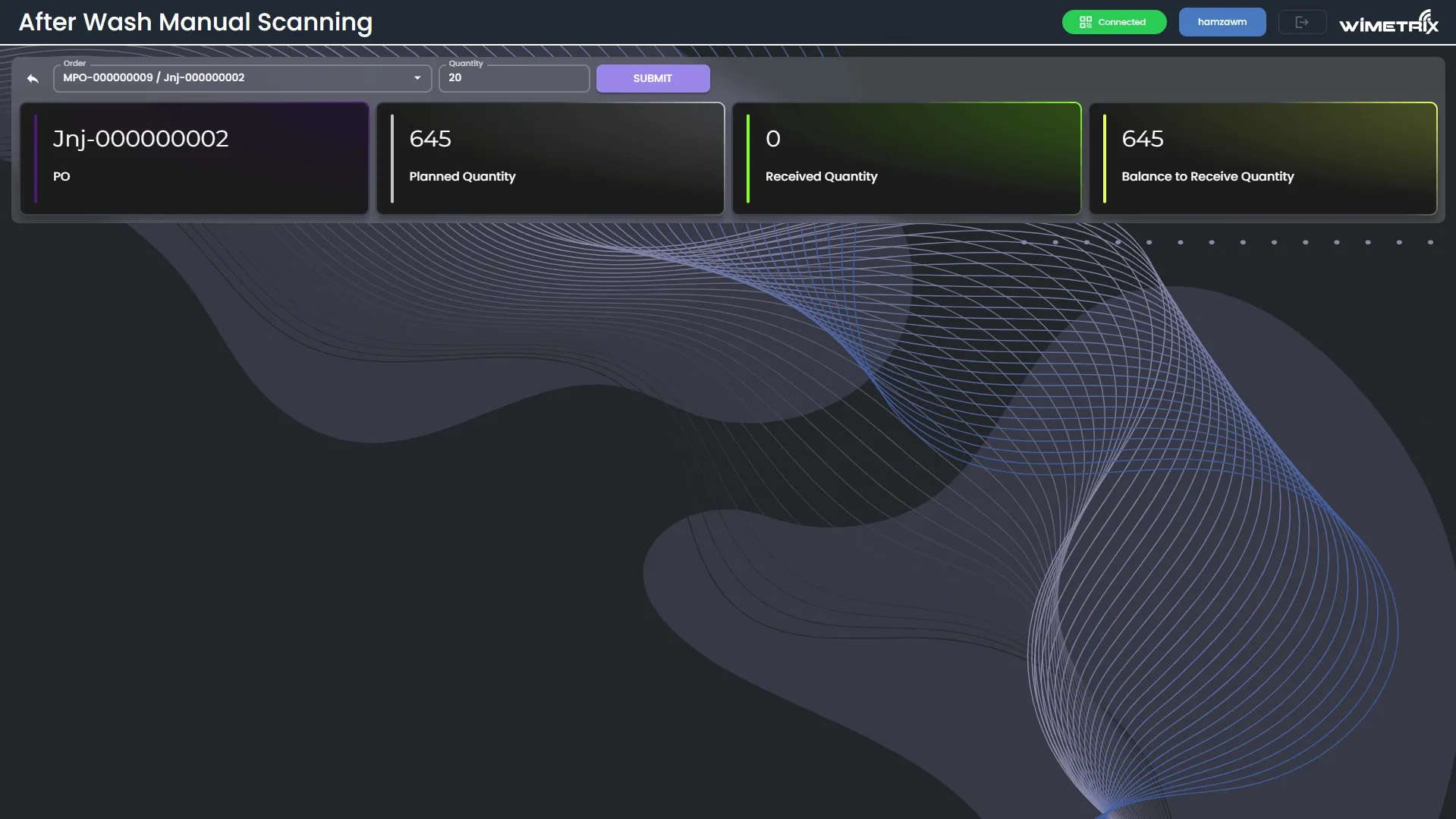Focus the Quantity input field

click(x=514, y=78)
